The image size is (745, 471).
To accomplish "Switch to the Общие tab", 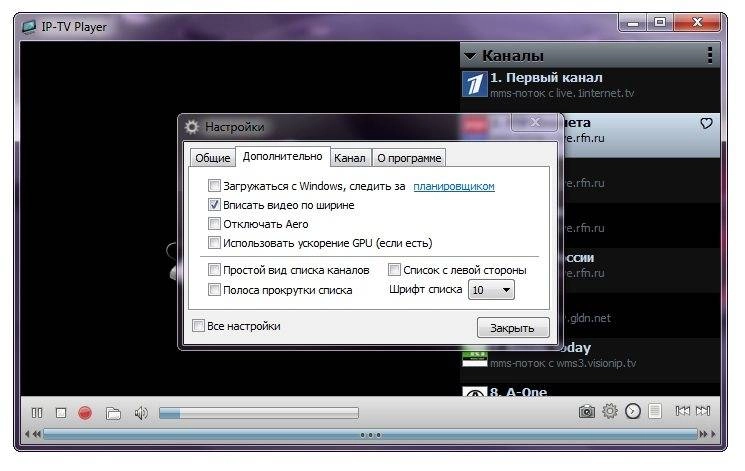I will (x=212, y=158).
